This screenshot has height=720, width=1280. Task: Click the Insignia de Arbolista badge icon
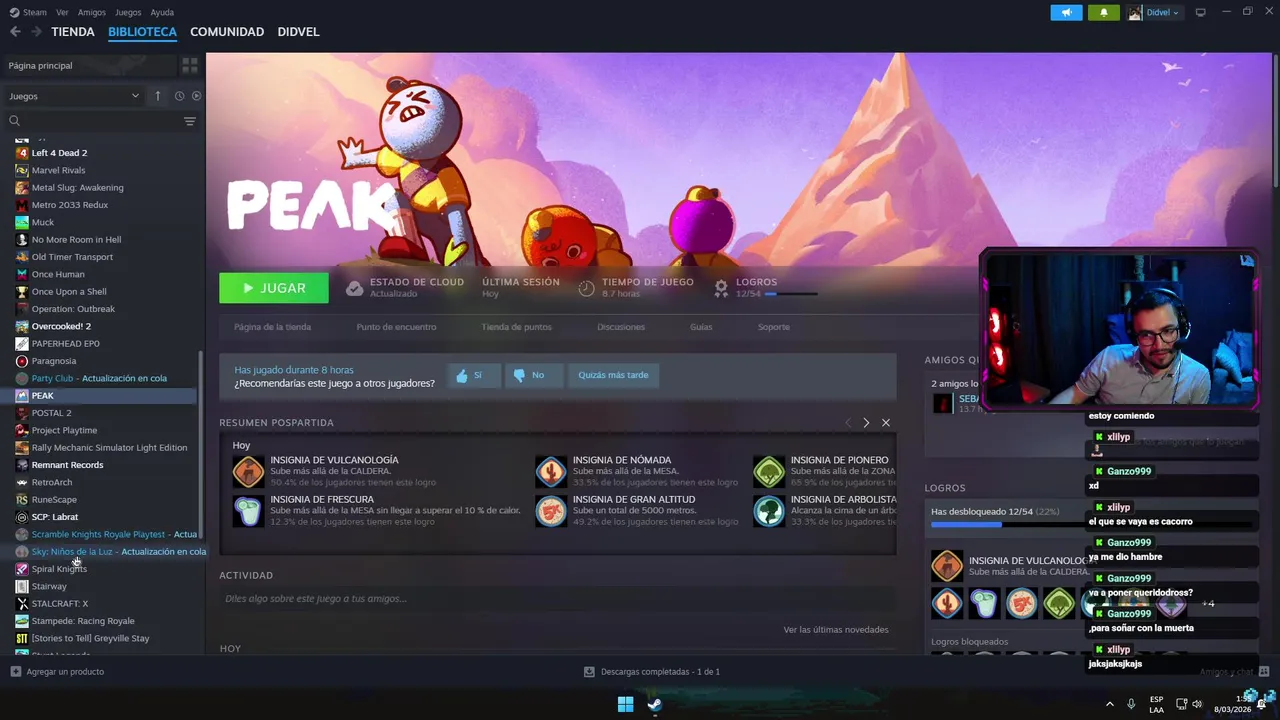[769, 511]
